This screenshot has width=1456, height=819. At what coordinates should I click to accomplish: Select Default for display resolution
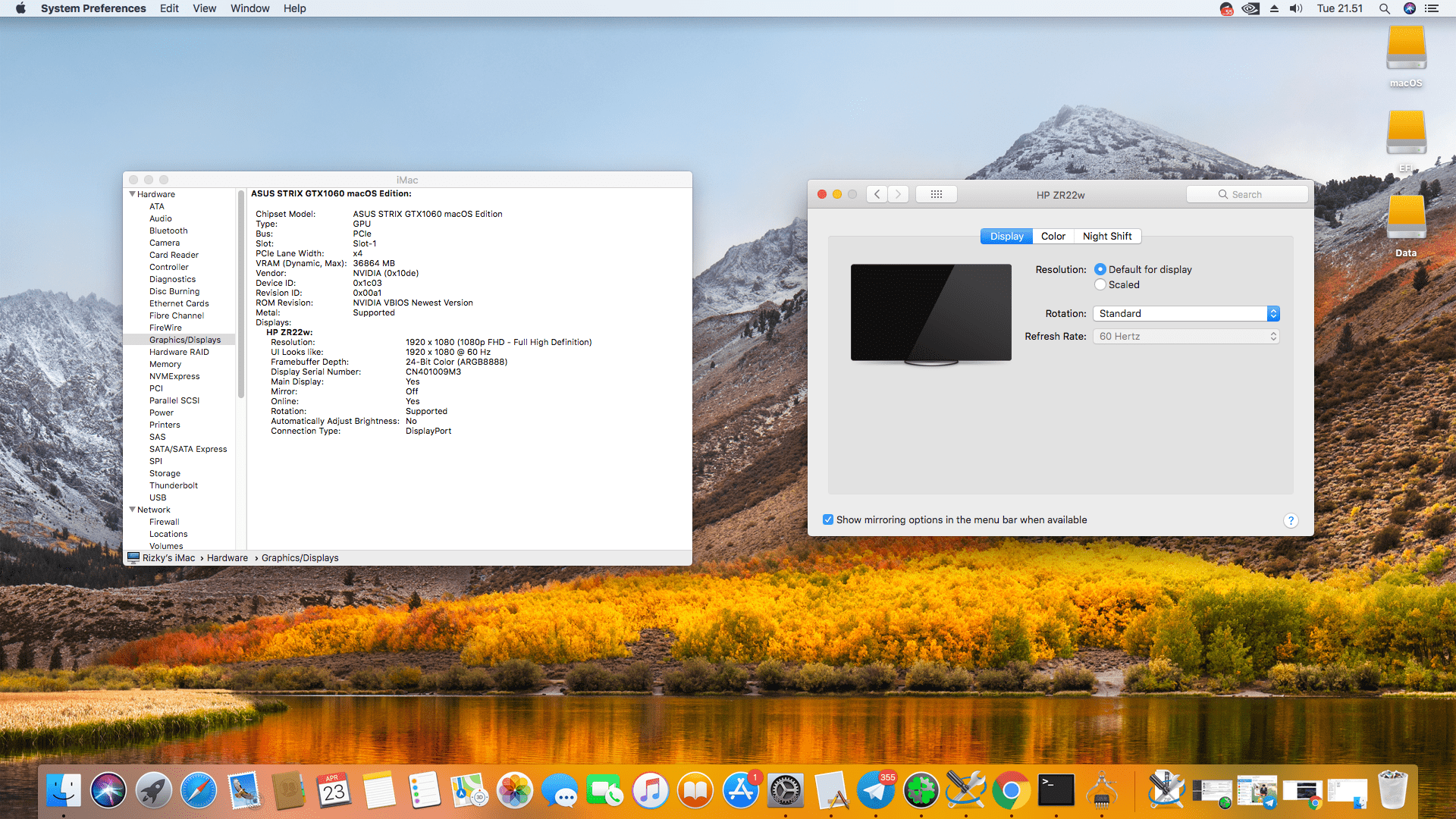point(1100,270)
